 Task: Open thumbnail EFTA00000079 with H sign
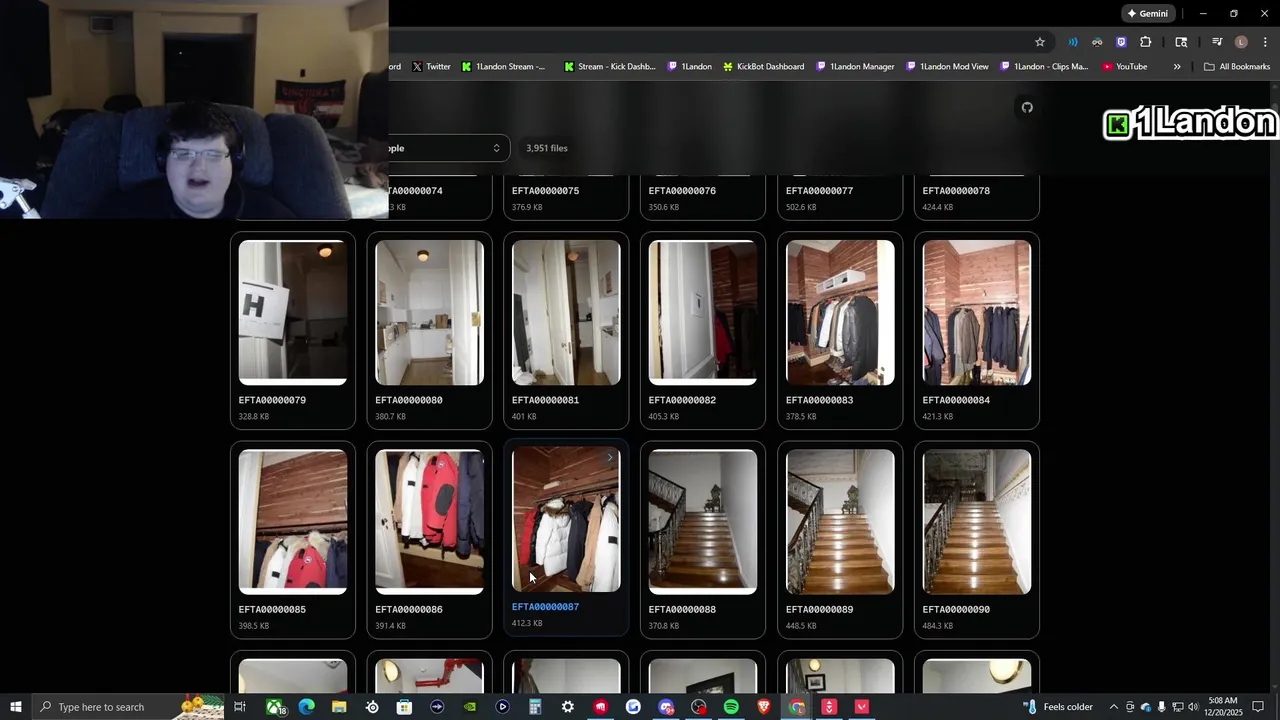click(293, 312)
